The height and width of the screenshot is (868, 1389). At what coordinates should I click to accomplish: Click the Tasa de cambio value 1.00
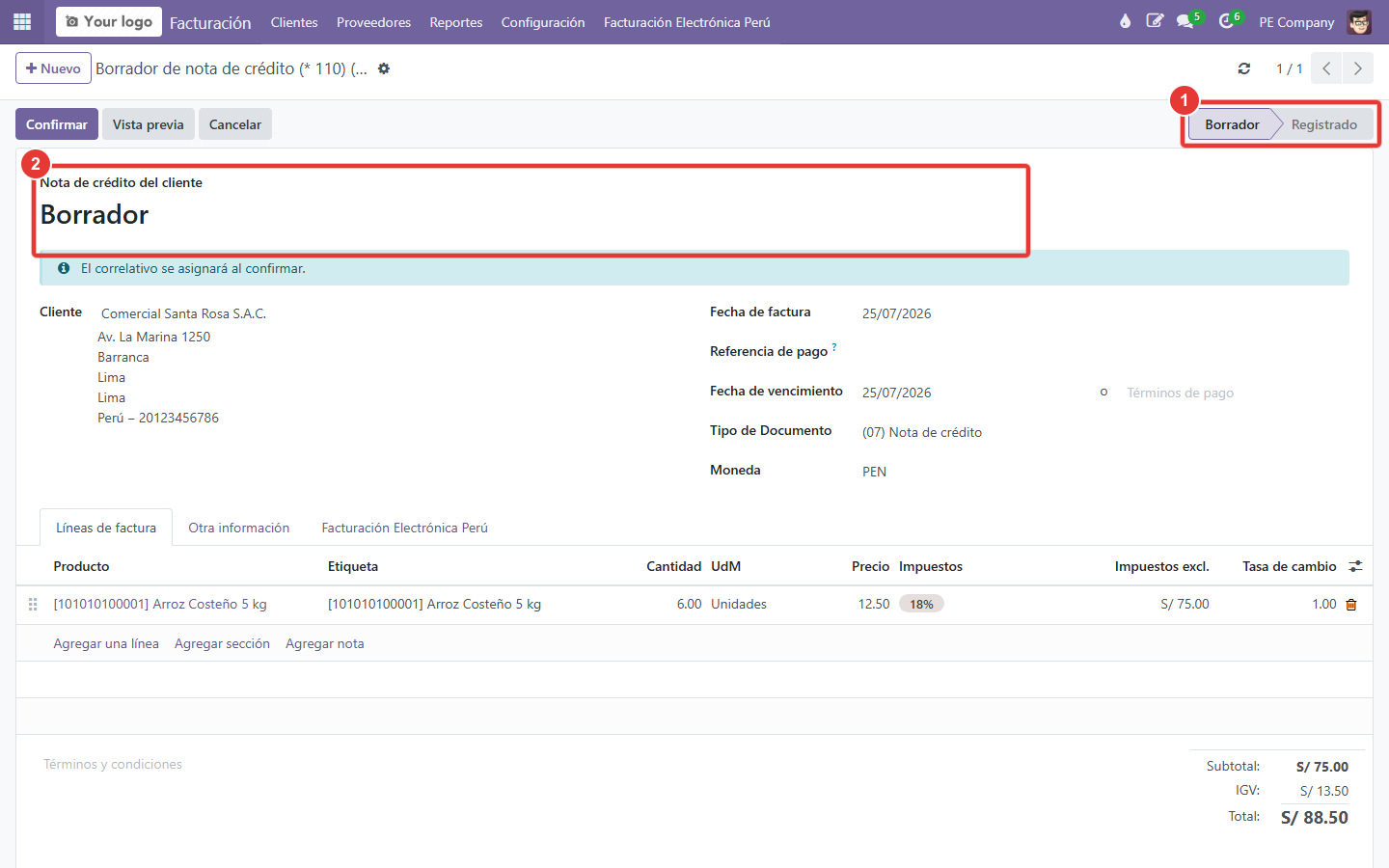coord(1323,604)
